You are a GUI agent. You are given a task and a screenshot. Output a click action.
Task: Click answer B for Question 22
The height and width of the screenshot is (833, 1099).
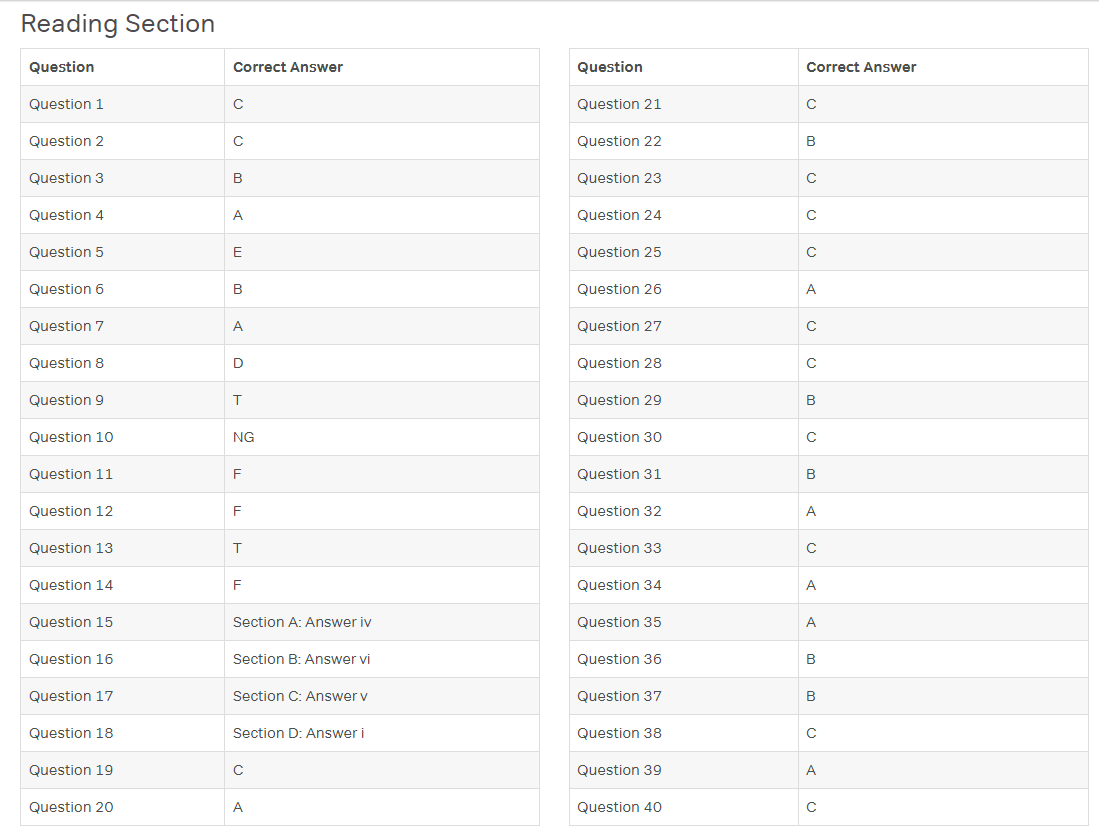tap(811, 142)
